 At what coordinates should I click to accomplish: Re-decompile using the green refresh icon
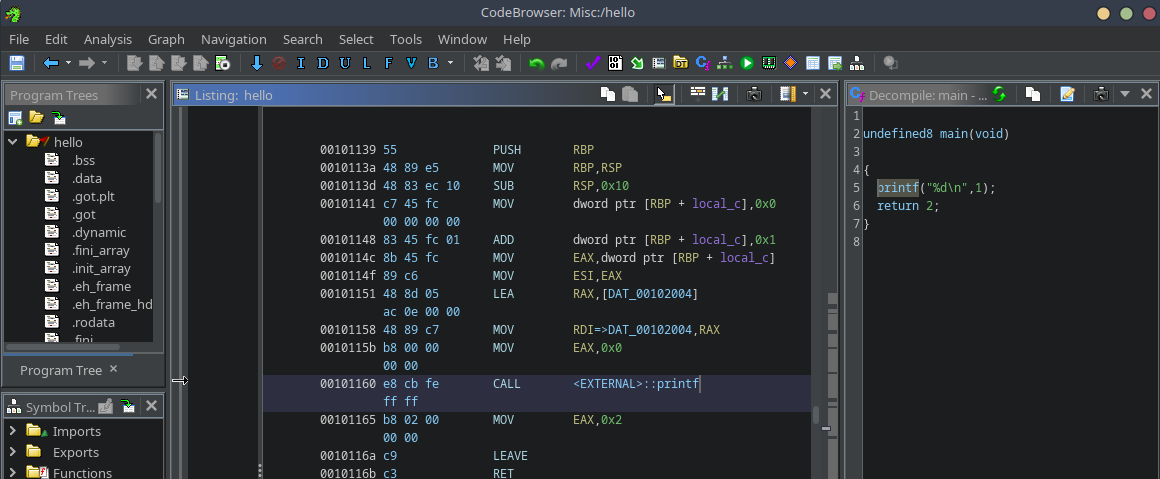[999, 94]
